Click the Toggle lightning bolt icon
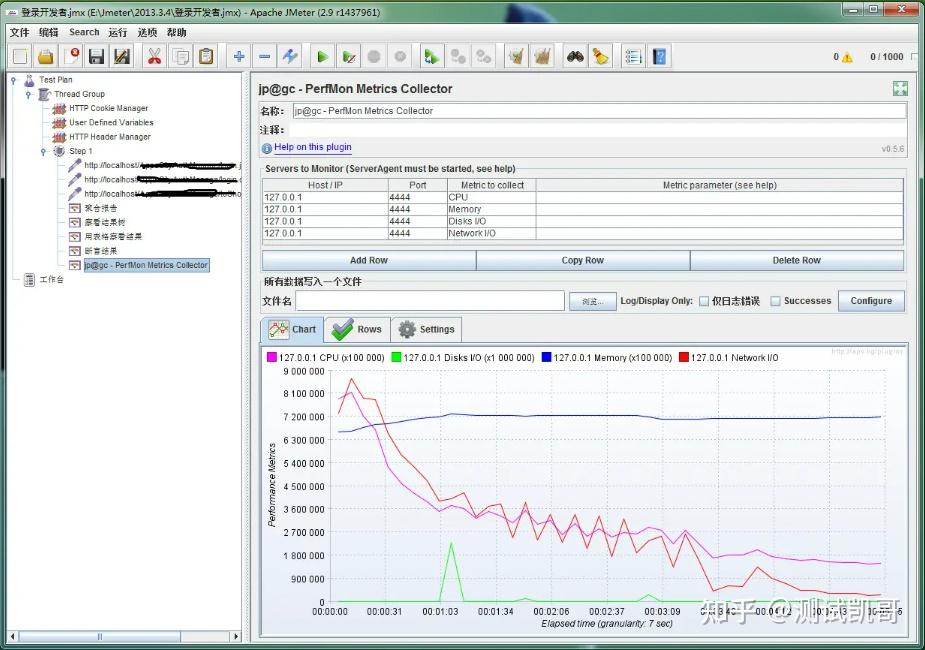Image resolution: width=925 pixels, height=650 pixels. [x=289, y=57]
